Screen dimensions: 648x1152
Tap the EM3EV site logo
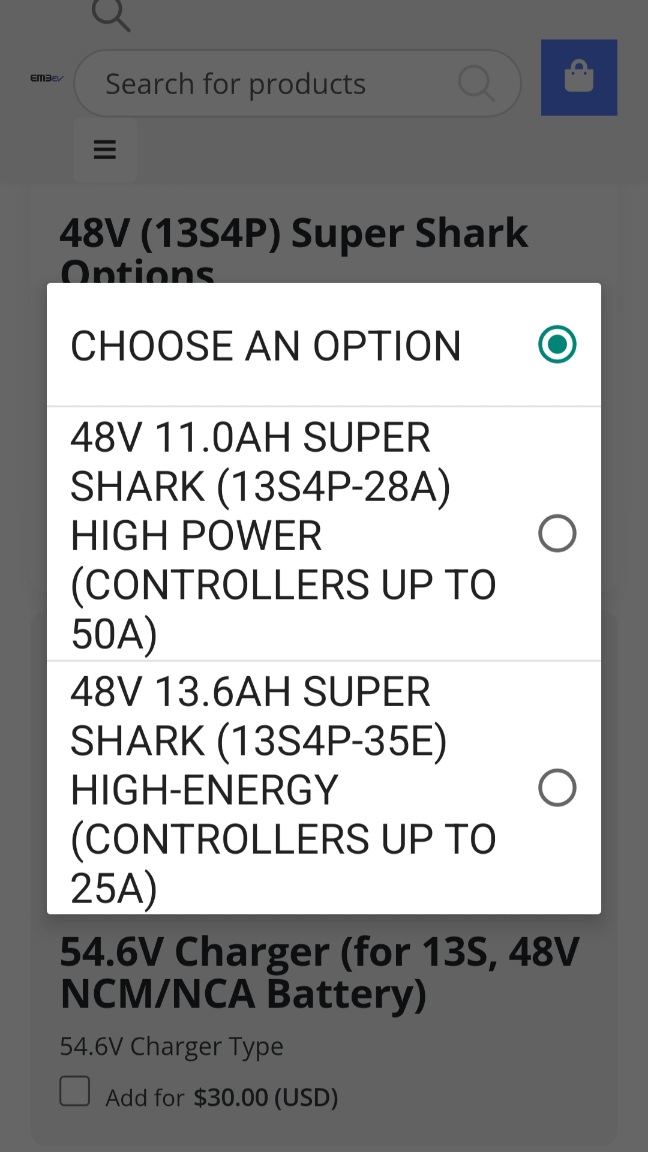tap(46, 78)
